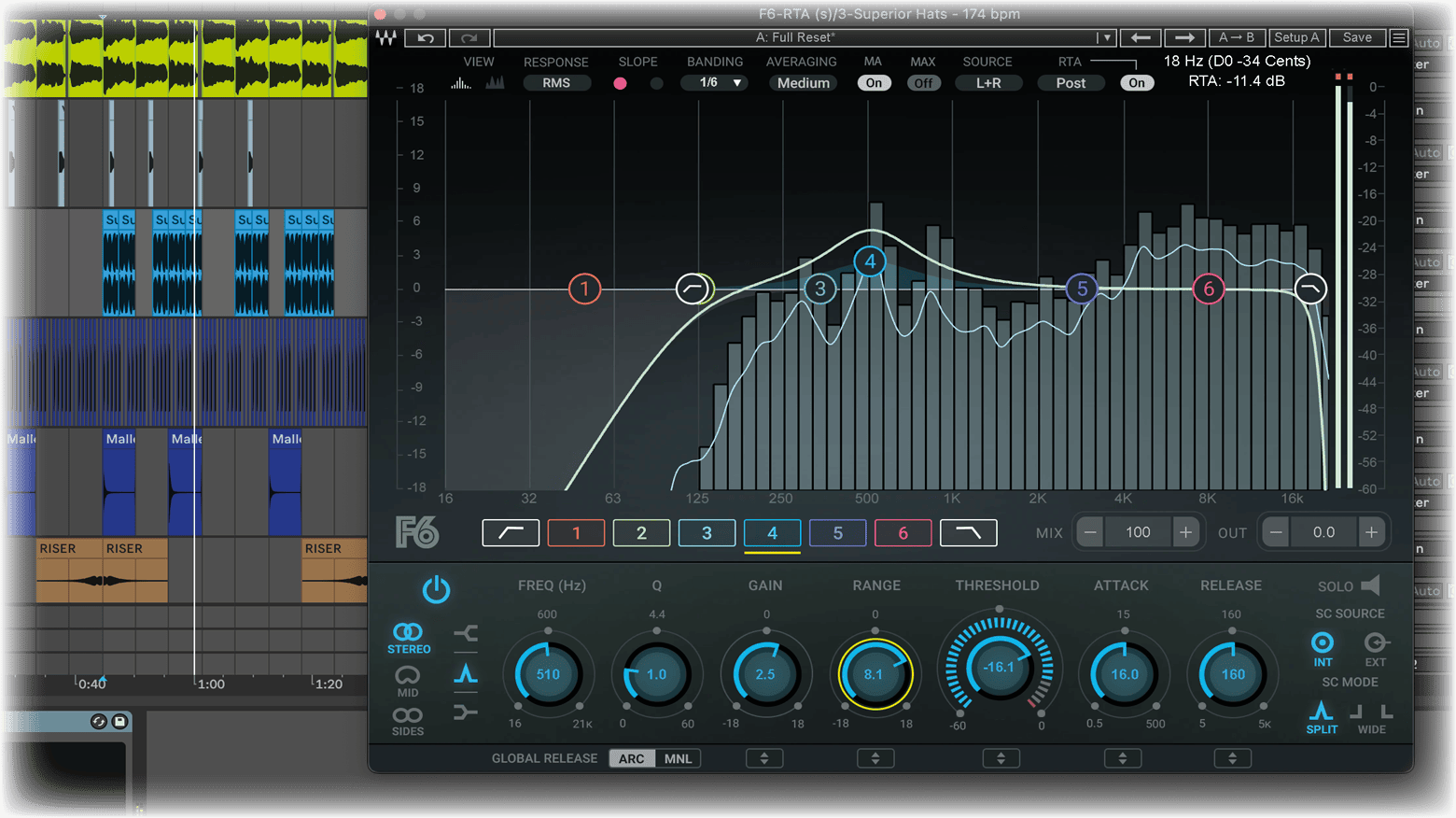Increase the Out level with plus
The height and width of the screenshot is (818, 1456).
click(x=1371, y=532)
